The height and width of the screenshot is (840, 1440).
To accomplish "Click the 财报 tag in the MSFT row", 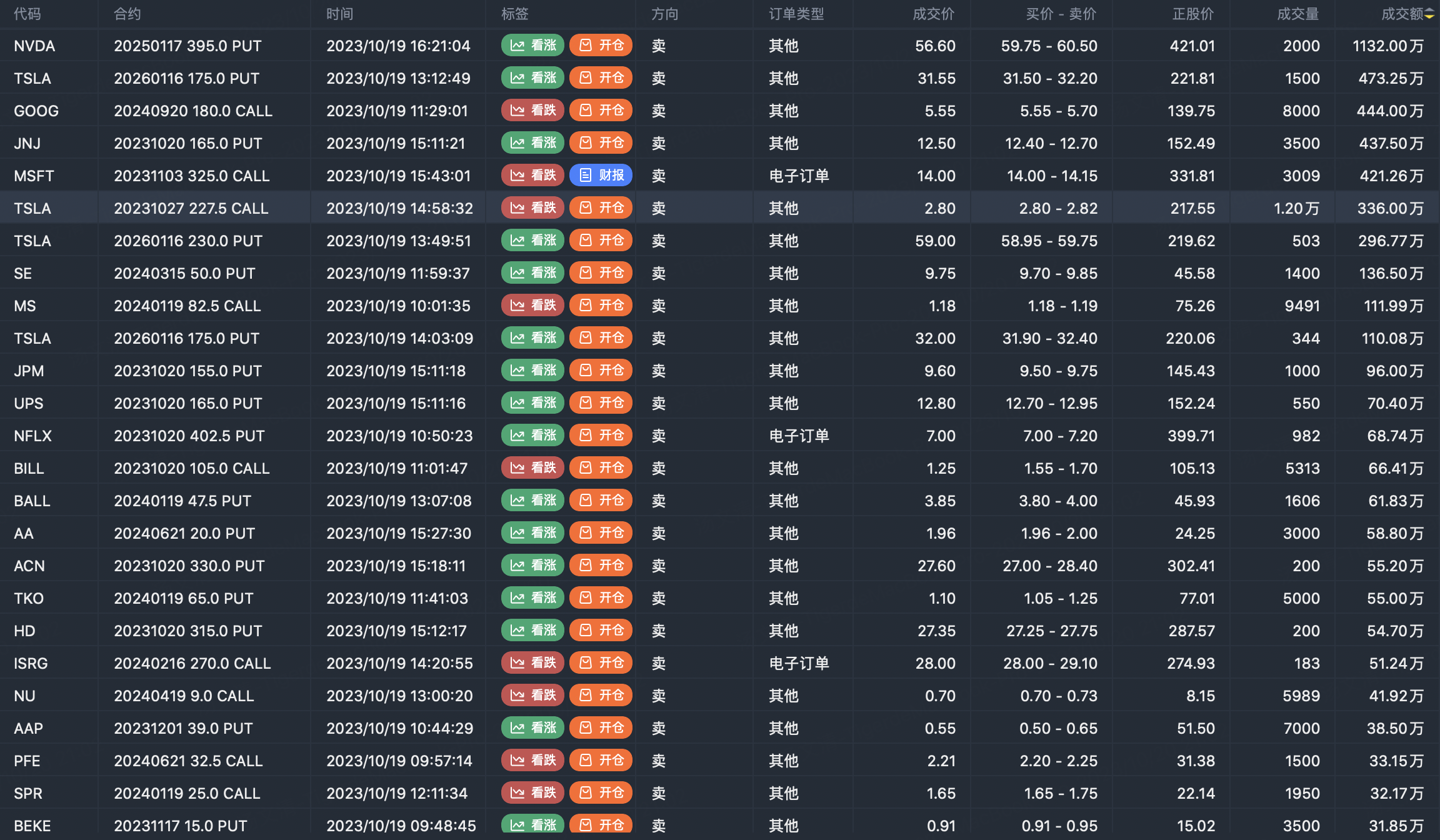I will pyautogui.click(x=601, y=175).
